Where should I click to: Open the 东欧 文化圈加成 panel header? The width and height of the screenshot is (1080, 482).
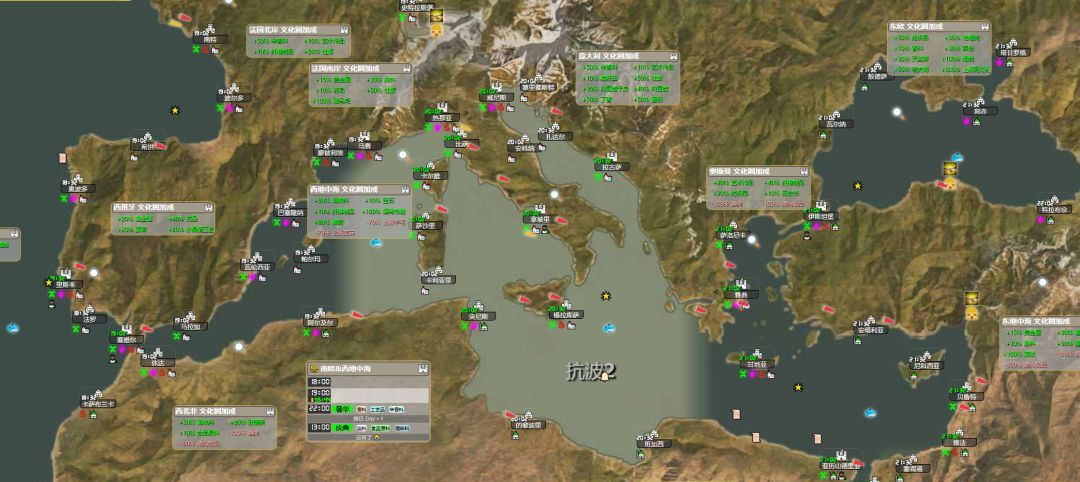(939, 26)
